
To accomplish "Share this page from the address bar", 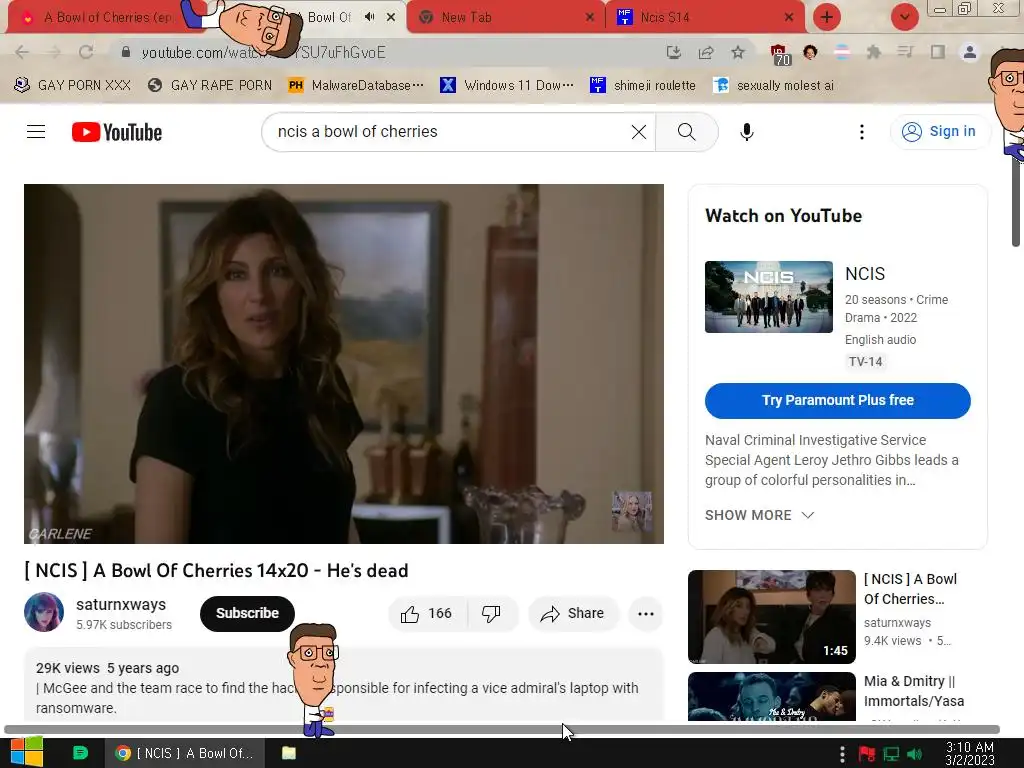I will [706, 52].
